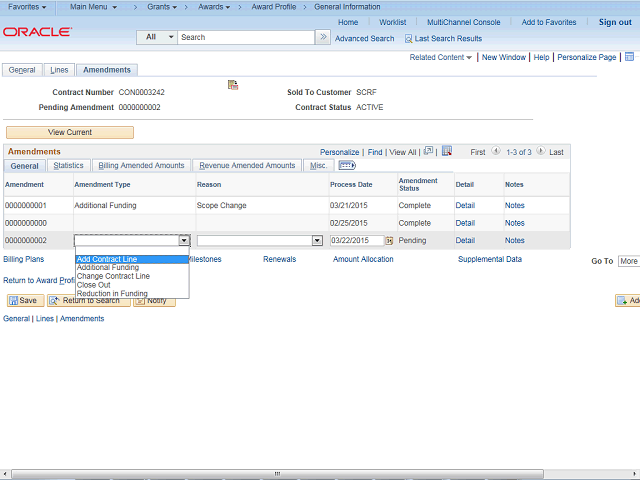Open the Billing Plans link
Screen dimensions: 640x480
(x=23, y=259)
